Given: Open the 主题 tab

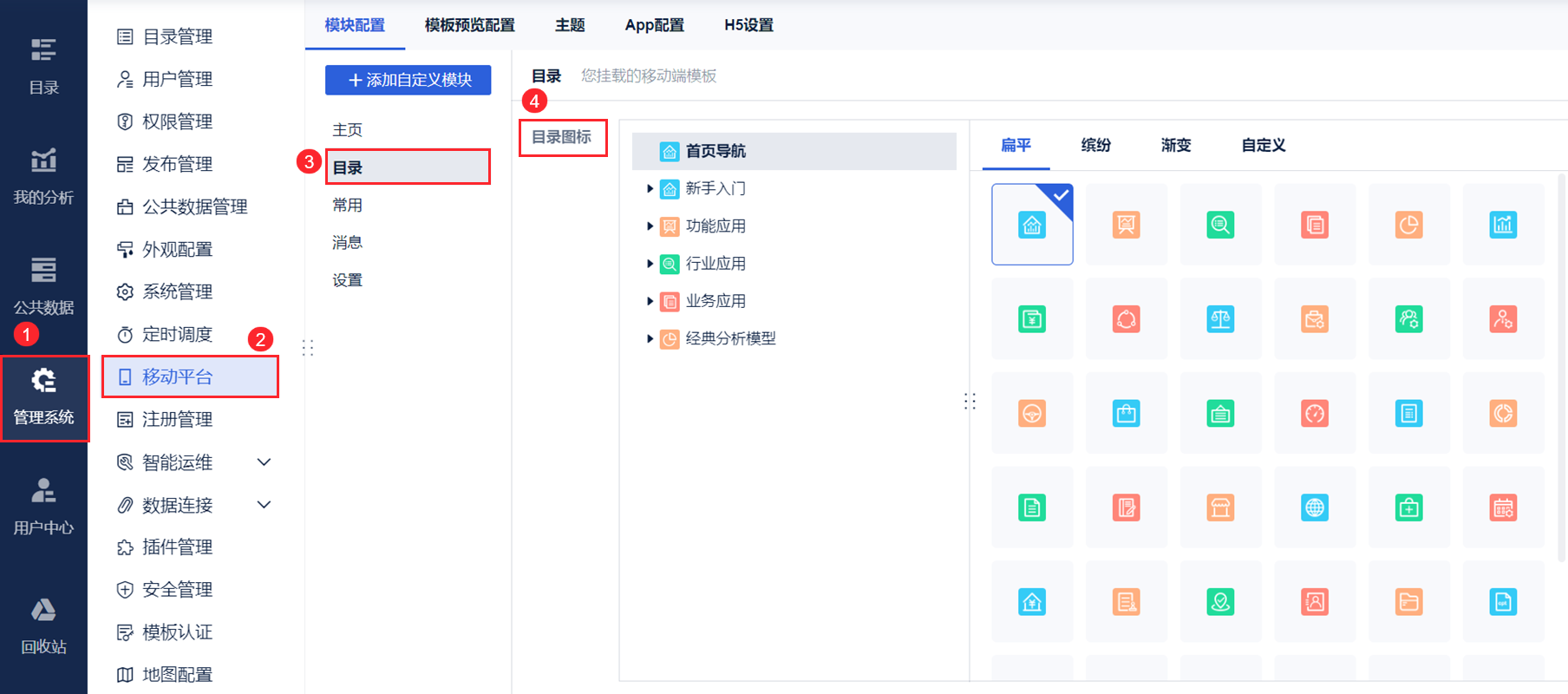Looking at the screenshot, I should tap(570, 25).
